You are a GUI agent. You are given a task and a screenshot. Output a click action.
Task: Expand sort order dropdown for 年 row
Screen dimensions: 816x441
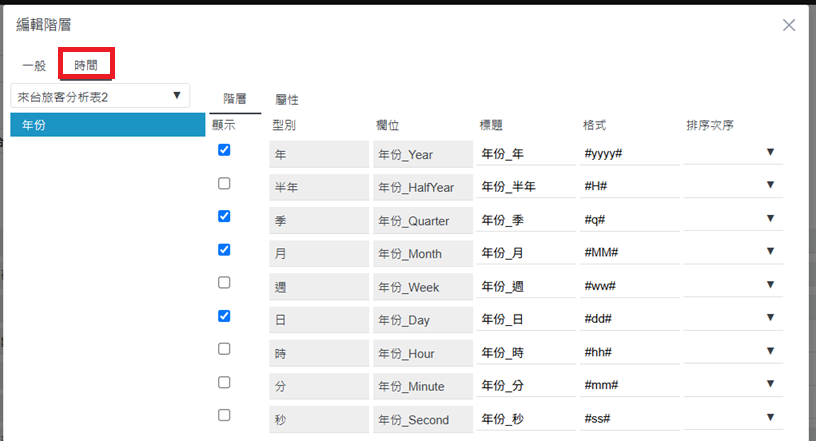(x=734, y=152)
